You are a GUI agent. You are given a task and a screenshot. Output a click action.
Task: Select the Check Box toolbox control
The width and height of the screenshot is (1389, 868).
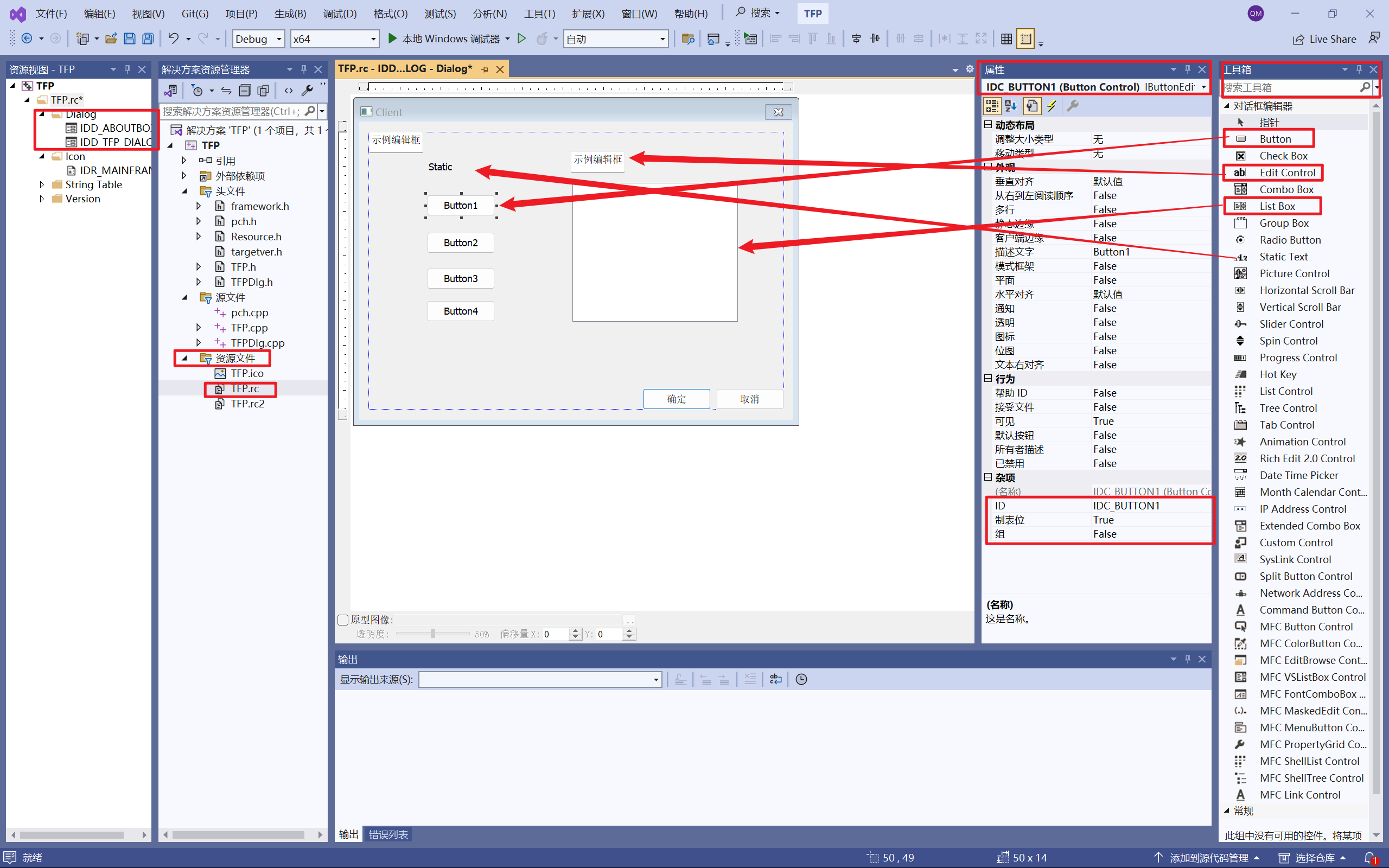click(x=1283, y=156)
